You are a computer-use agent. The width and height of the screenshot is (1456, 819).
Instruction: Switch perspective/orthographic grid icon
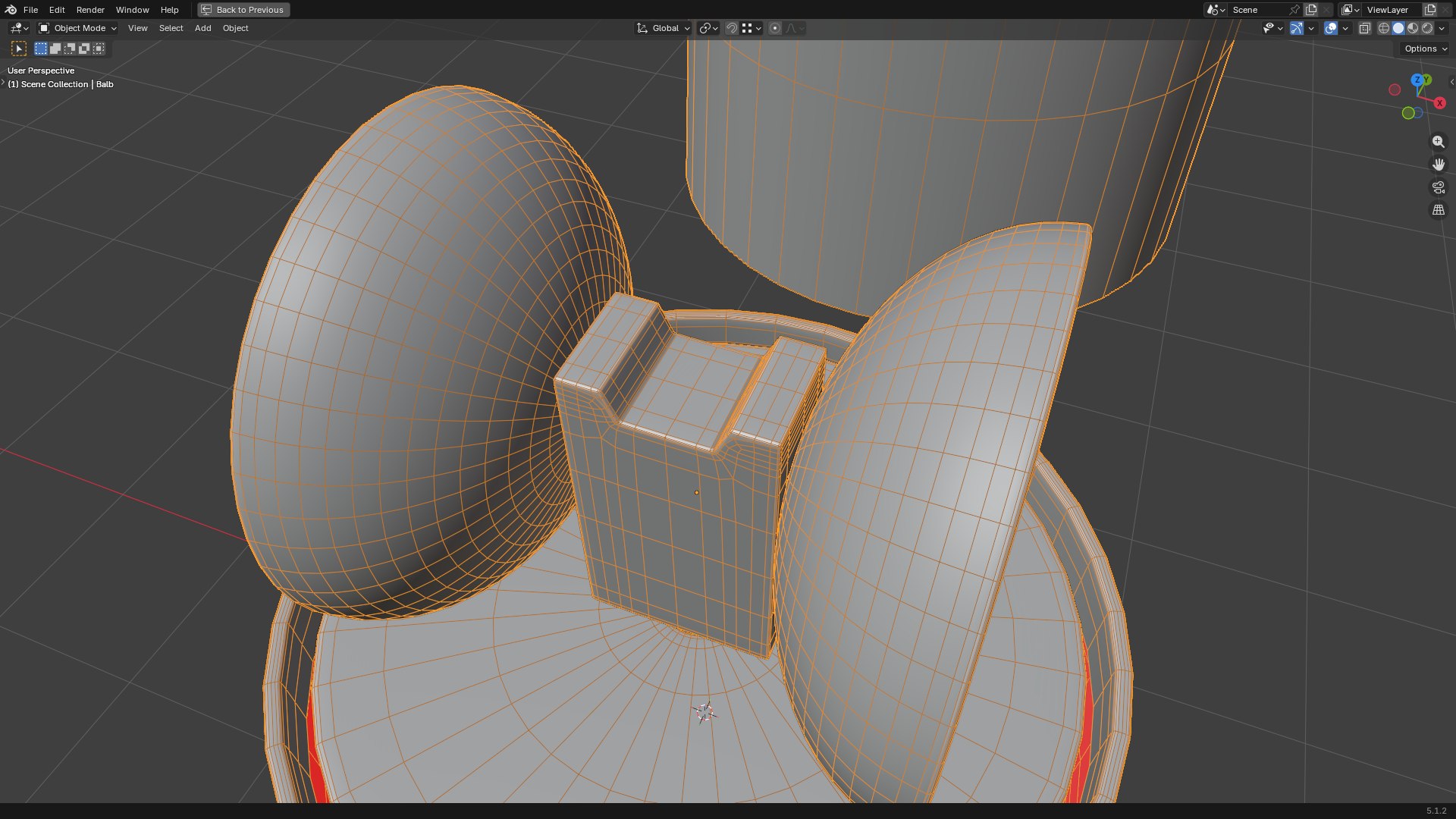[1438, 210]
